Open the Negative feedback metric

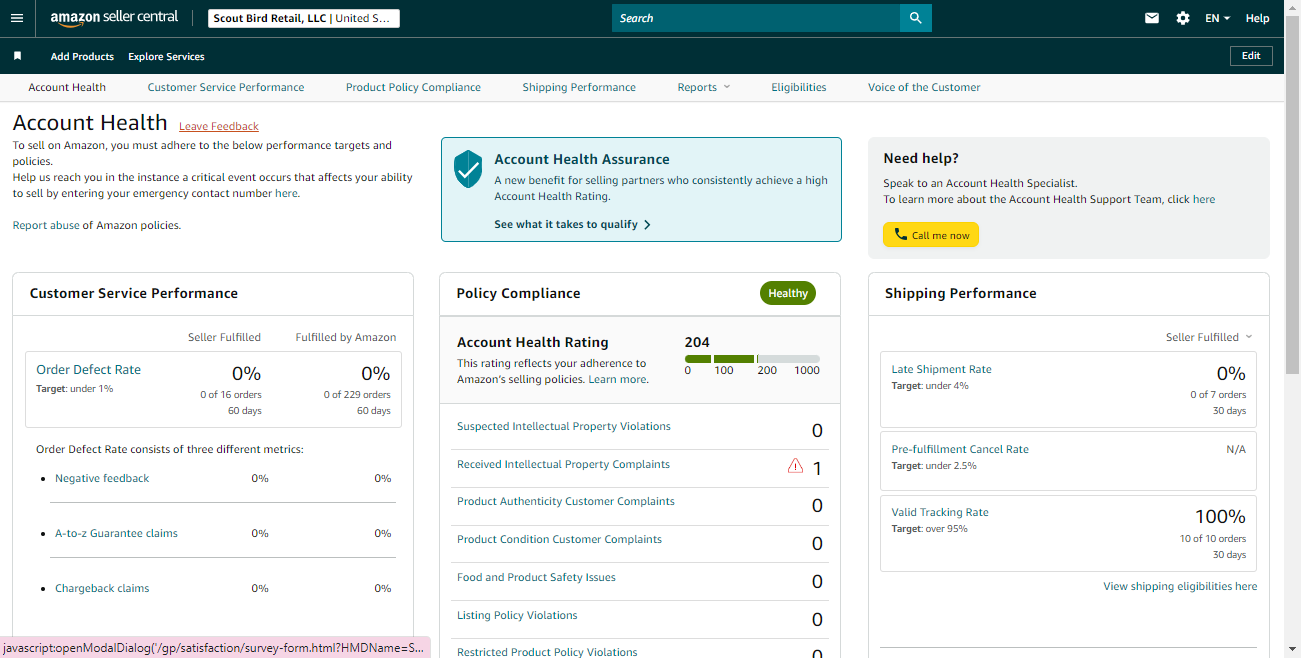(x=102, y=478)
